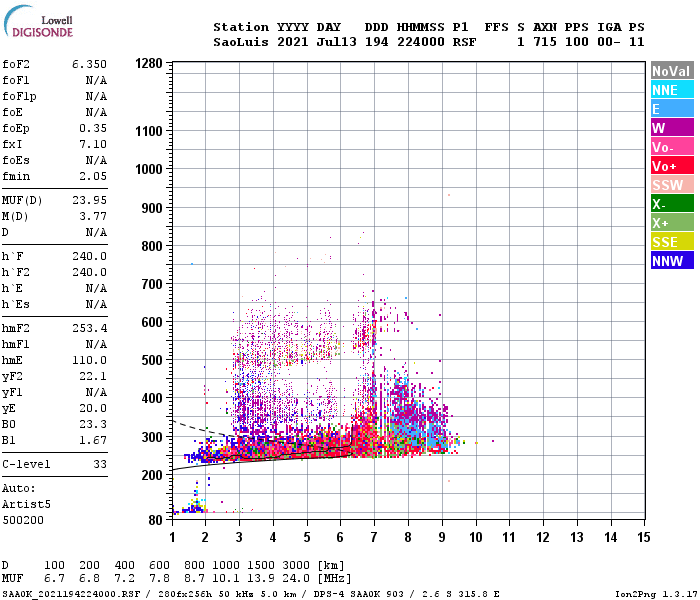Screen dimensions: 700x600
Task: Select the X+ light green legend swatch
Action: (x=672, y=223)
